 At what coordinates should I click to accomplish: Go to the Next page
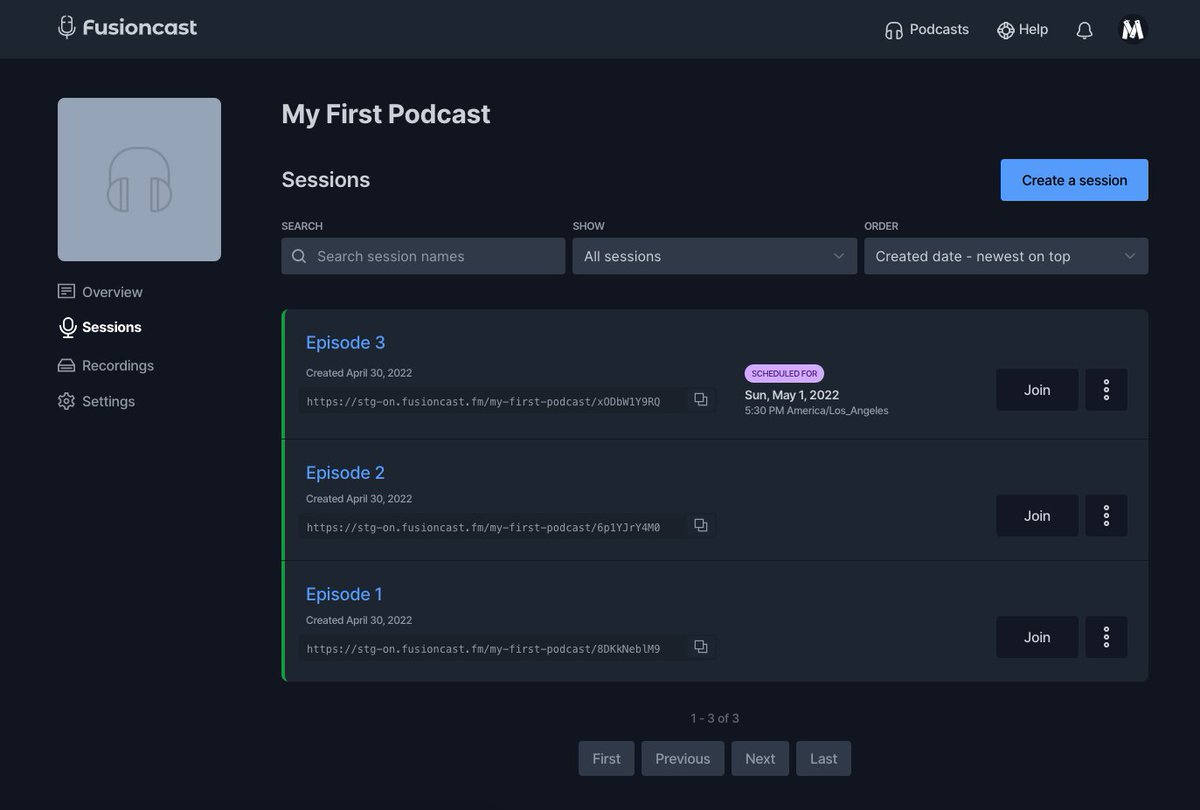(760, 758)
